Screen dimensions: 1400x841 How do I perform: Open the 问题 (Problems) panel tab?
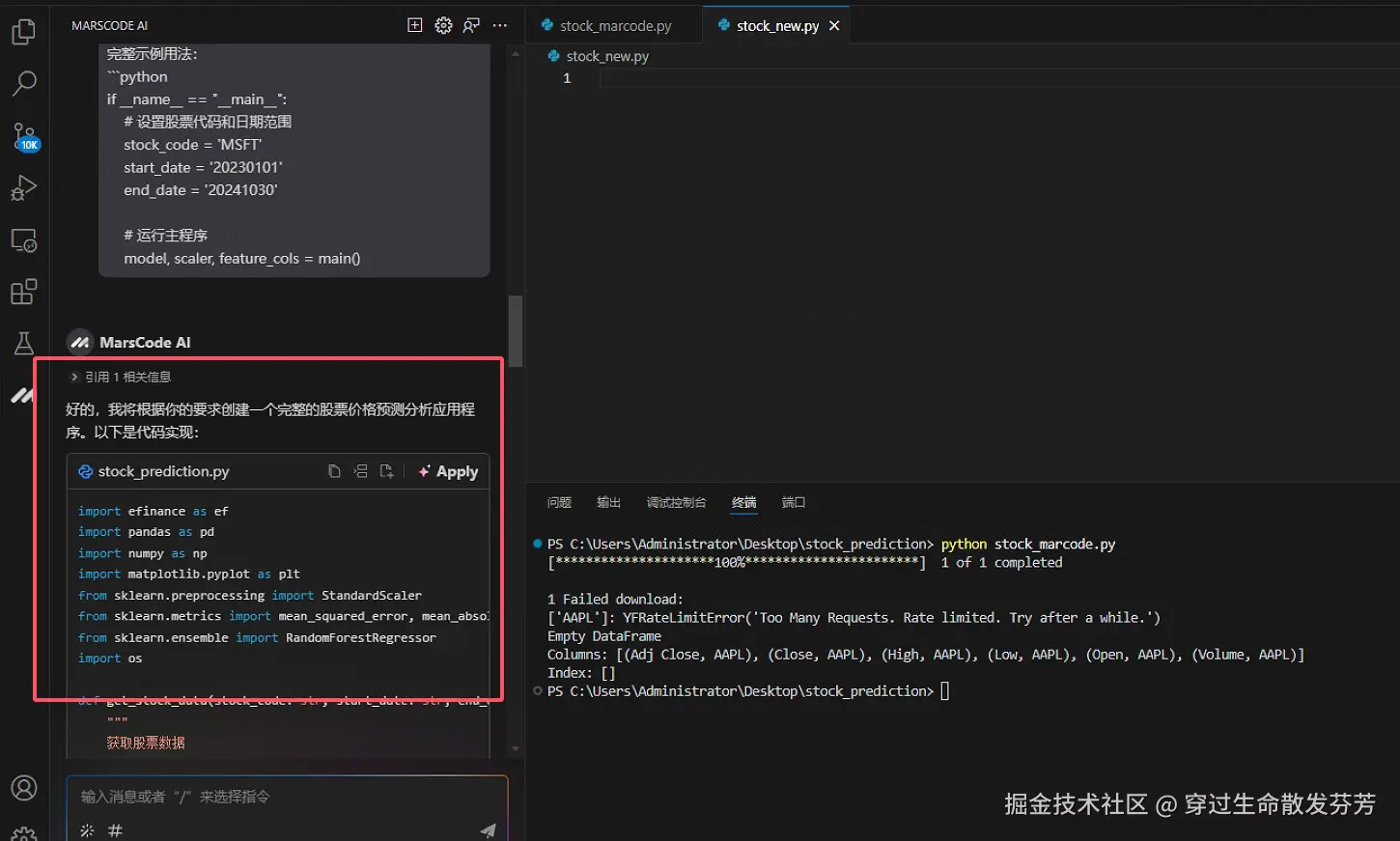(x=559, y=502)
